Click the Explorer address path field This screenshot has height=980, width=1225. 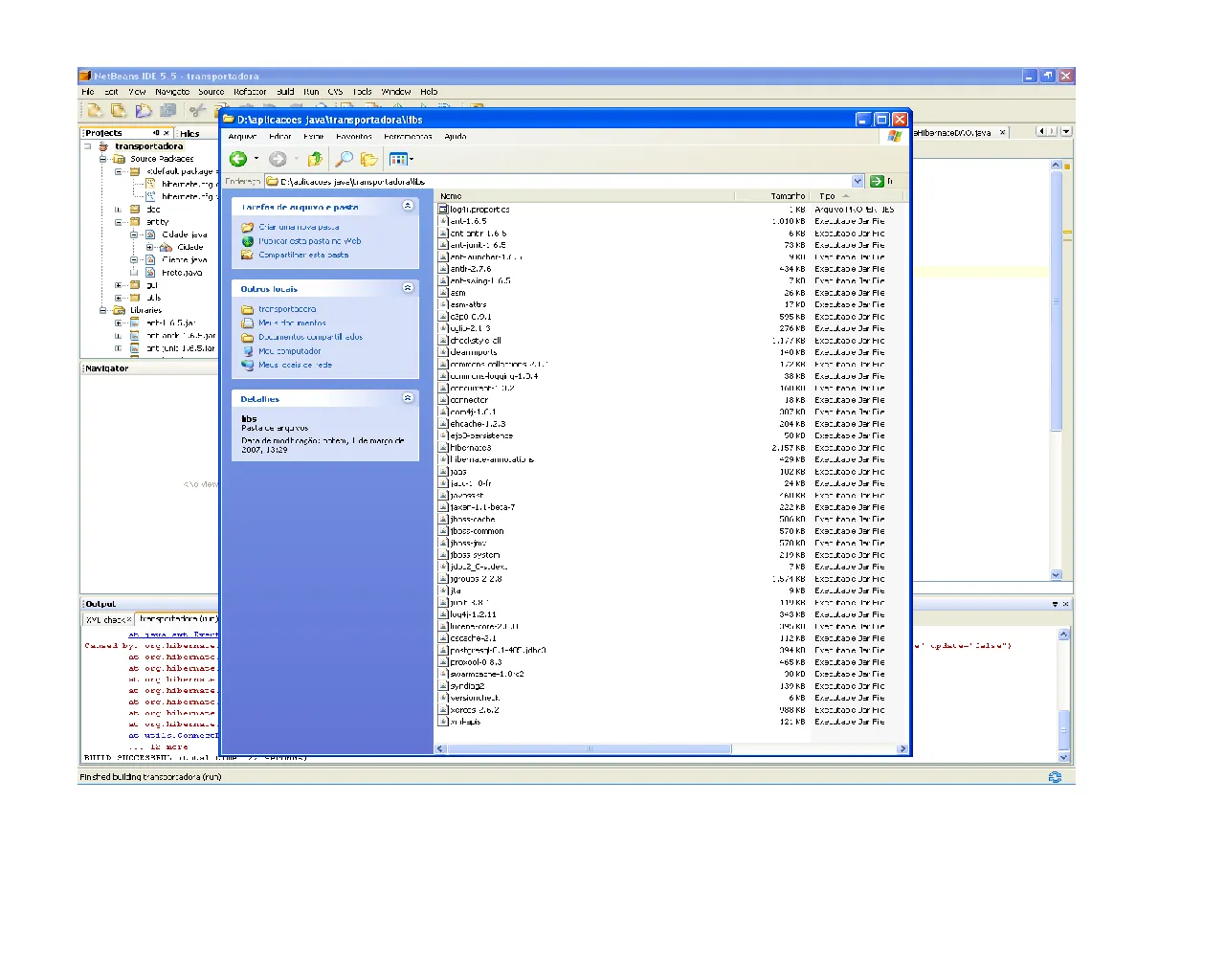(x=558, y=181)
